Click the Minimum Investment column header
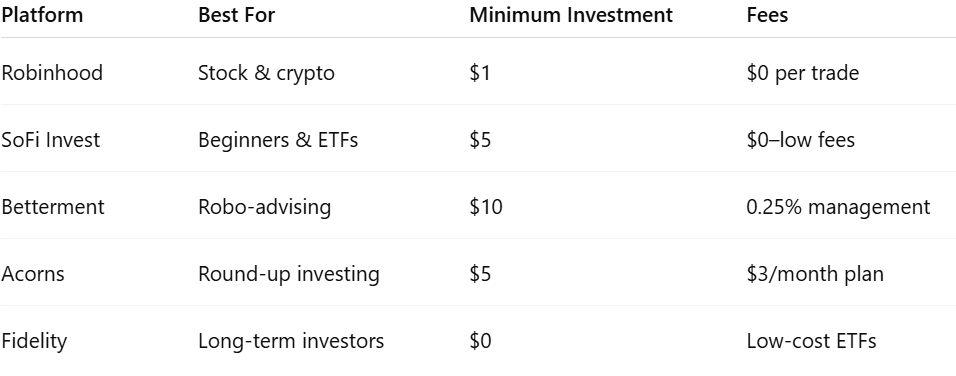Screen dimensions: 956x376 tap(571, 15)
